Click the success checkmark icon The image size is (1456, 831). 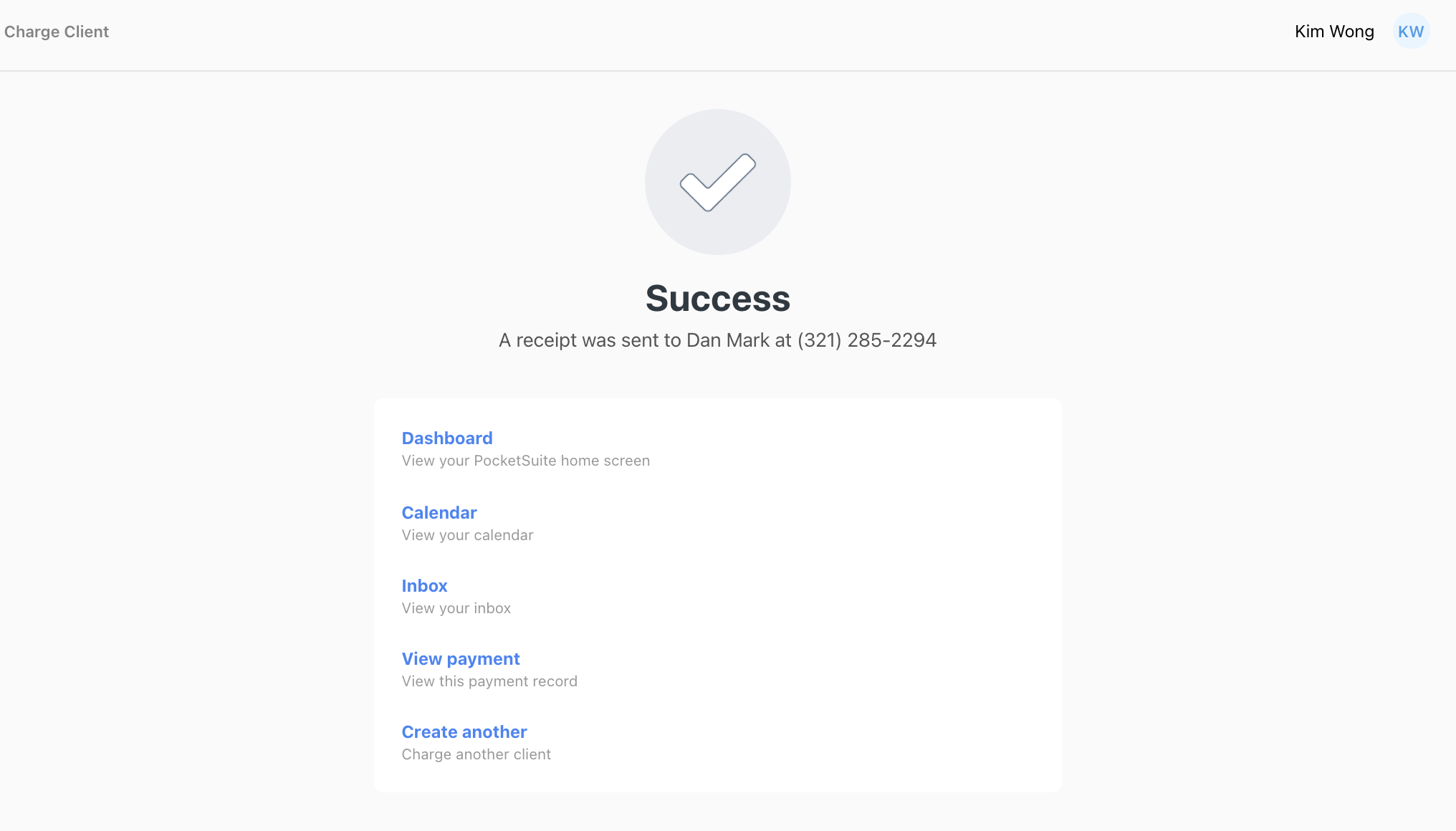pyautogui.click(x=717, y=182)
